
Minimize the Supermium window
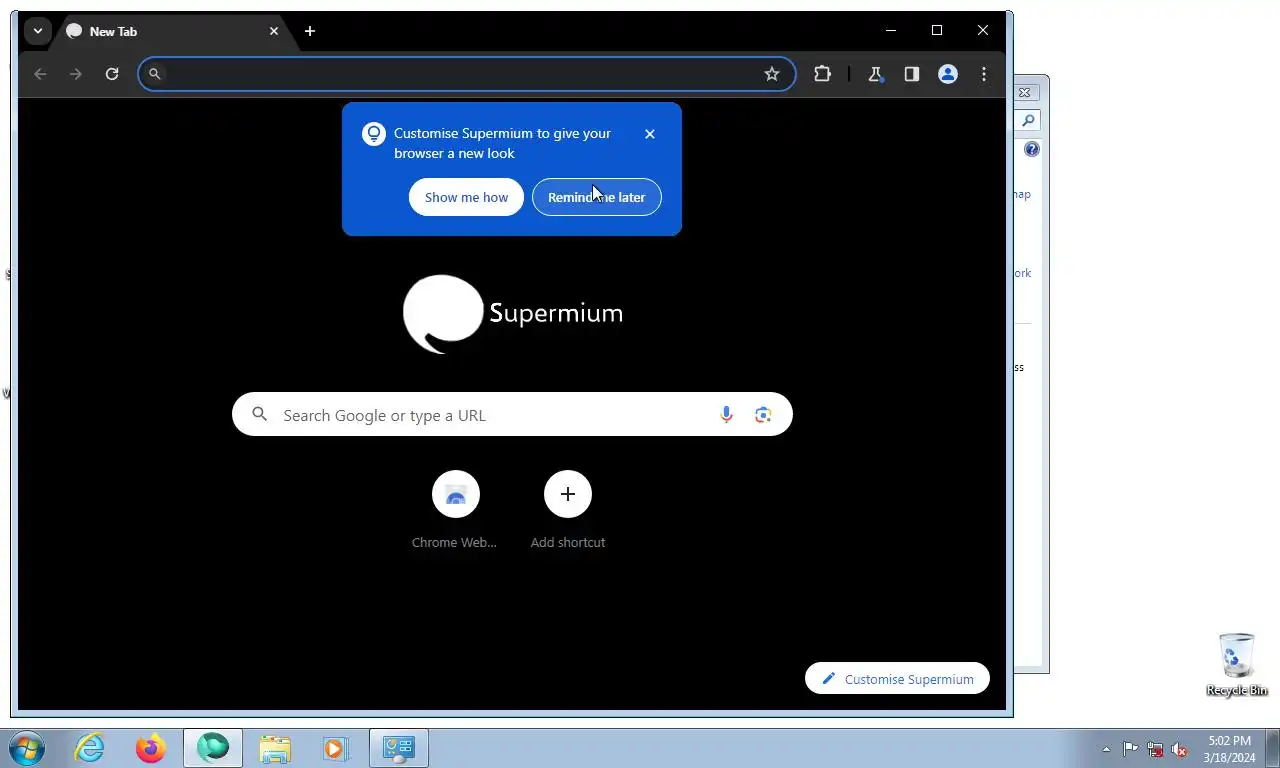[x=891, y=31]
